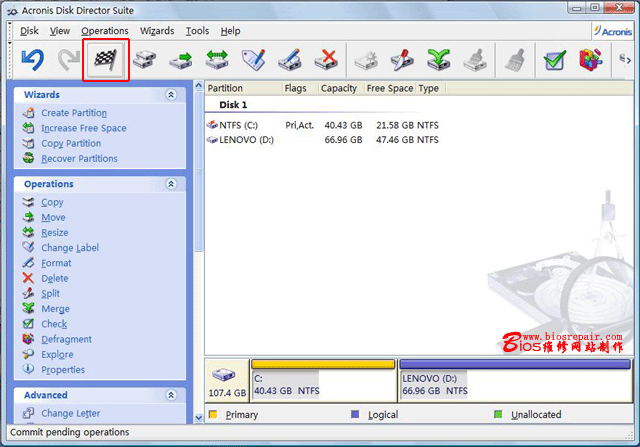640x447 pixels.
Task: Select LENOVO (D:) 66.96 GB partition block
Action: [515, 380]
